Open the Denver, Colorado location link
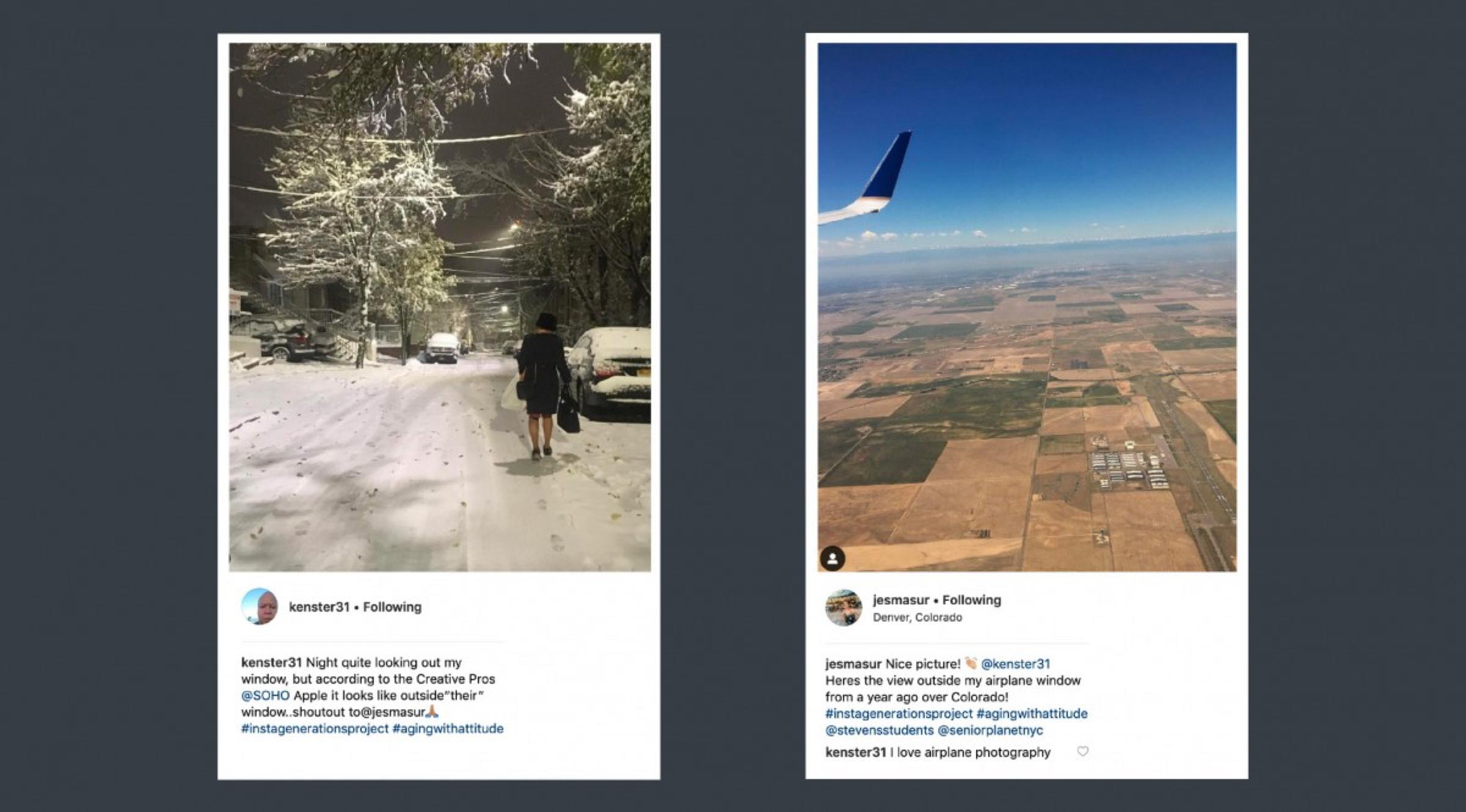Viewport: 1466px width, 812px height. (x=917, y=617)
